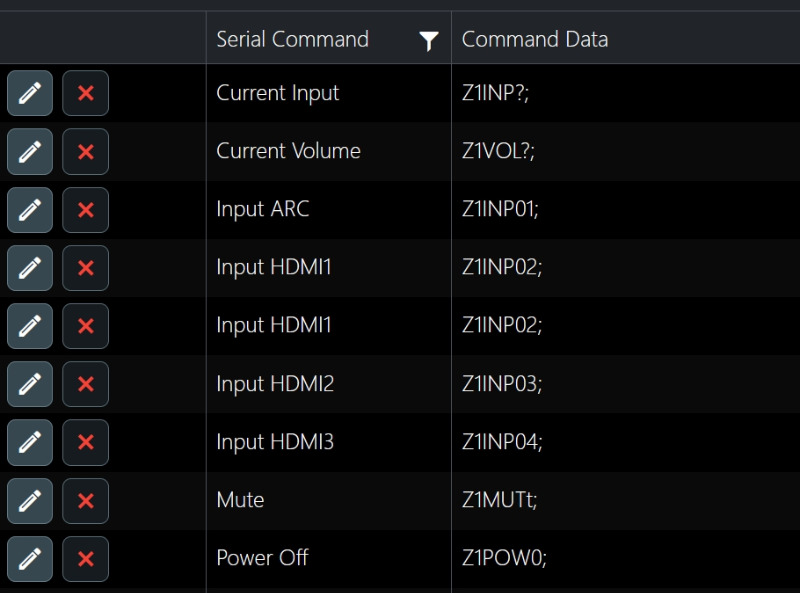800x593 pixels.
Task: Edit the Input HDMI3 entry
Action: point(30,442)
